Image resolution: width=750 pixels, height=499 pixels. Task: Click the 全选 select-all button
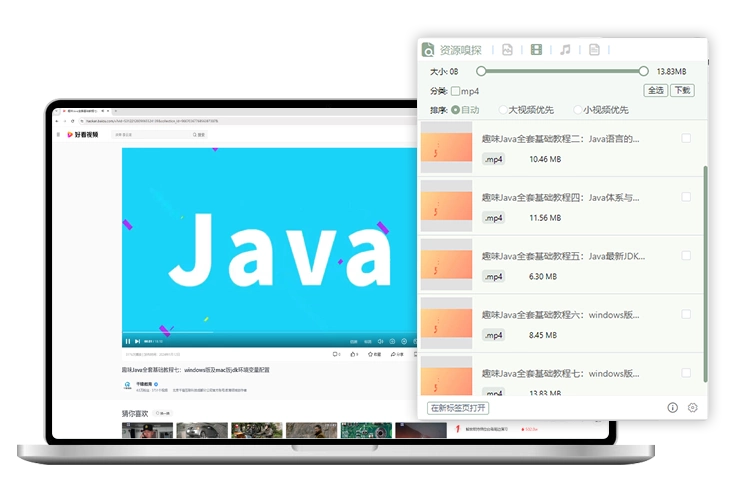[x=655, y=90]
